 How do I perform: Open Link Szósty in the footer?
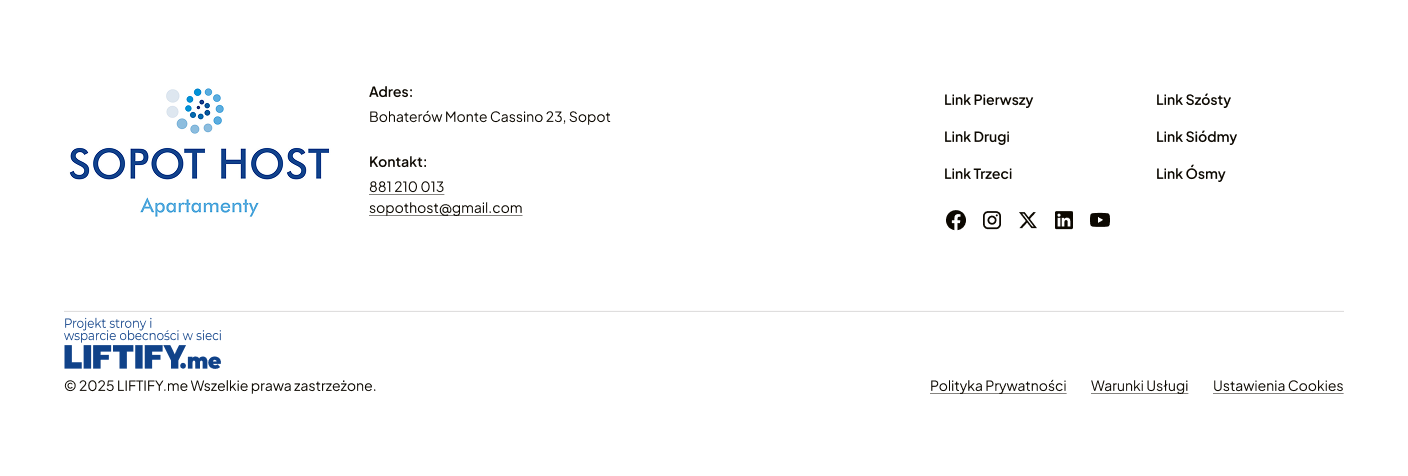click(1193, 100)
